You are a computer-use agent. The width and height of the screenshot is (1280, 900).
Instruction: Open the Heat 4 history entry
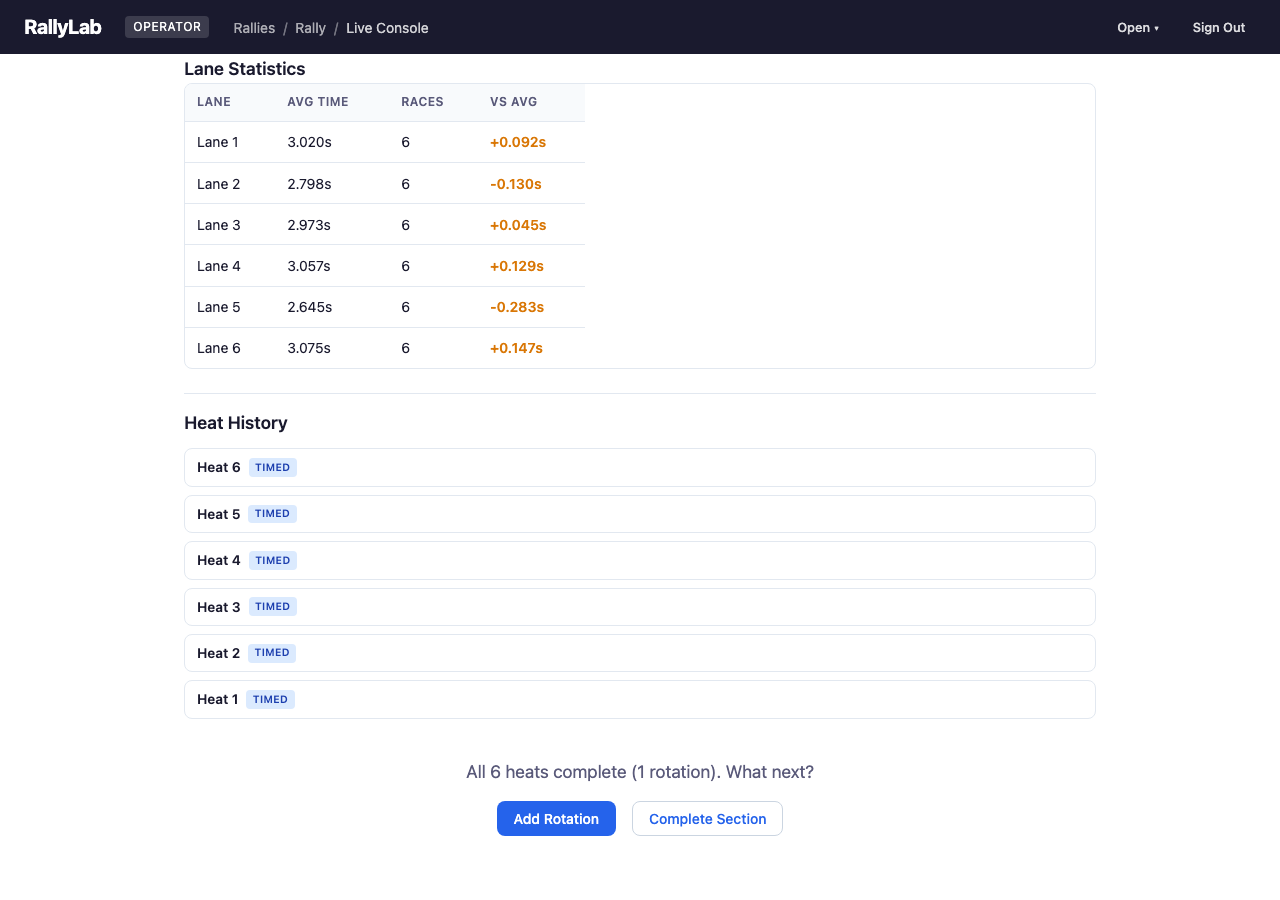640,560
